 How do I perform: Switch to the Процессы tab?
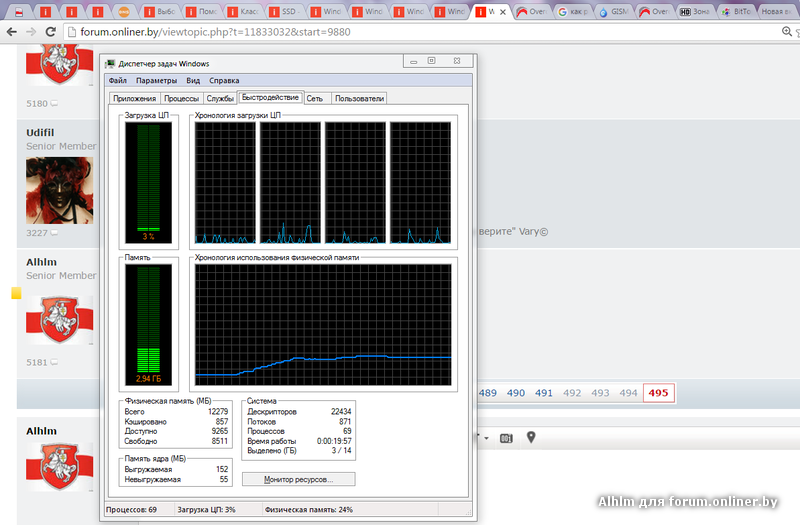click(x=181, y=98)
